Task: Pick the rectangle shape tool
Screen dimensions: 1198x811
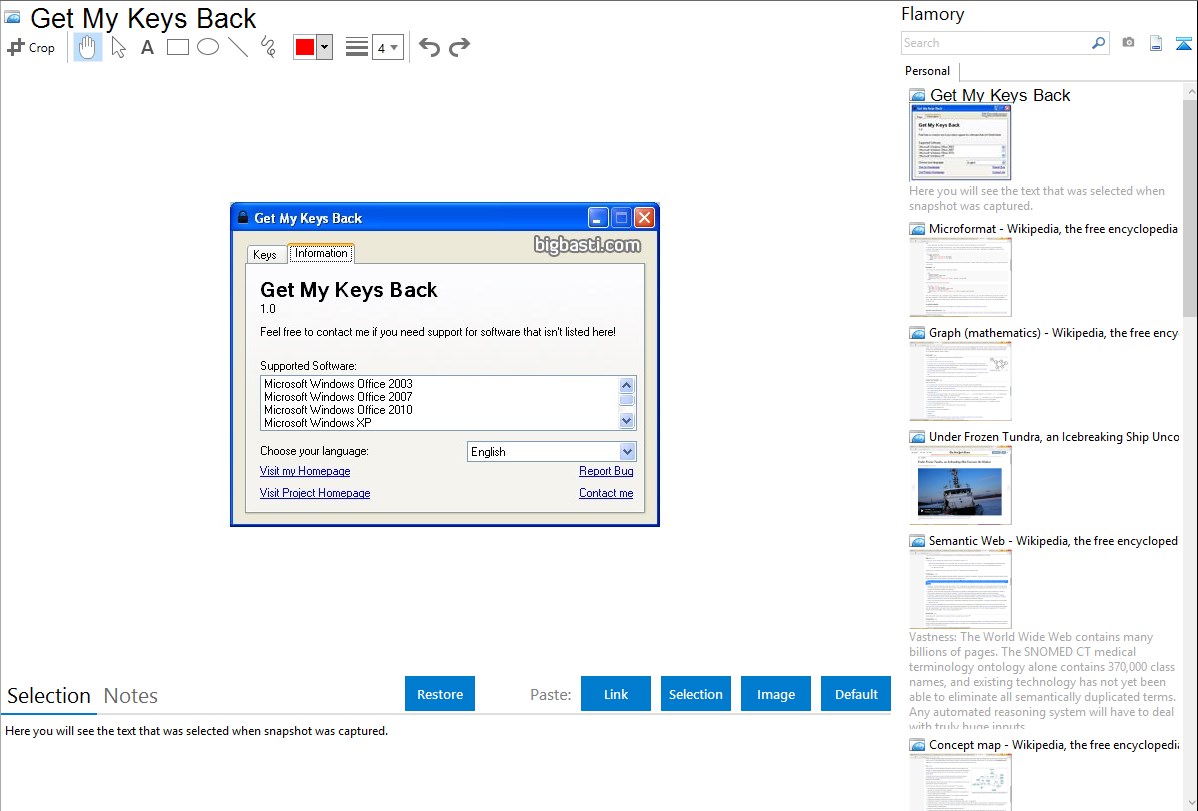Action: click(177, 47)
